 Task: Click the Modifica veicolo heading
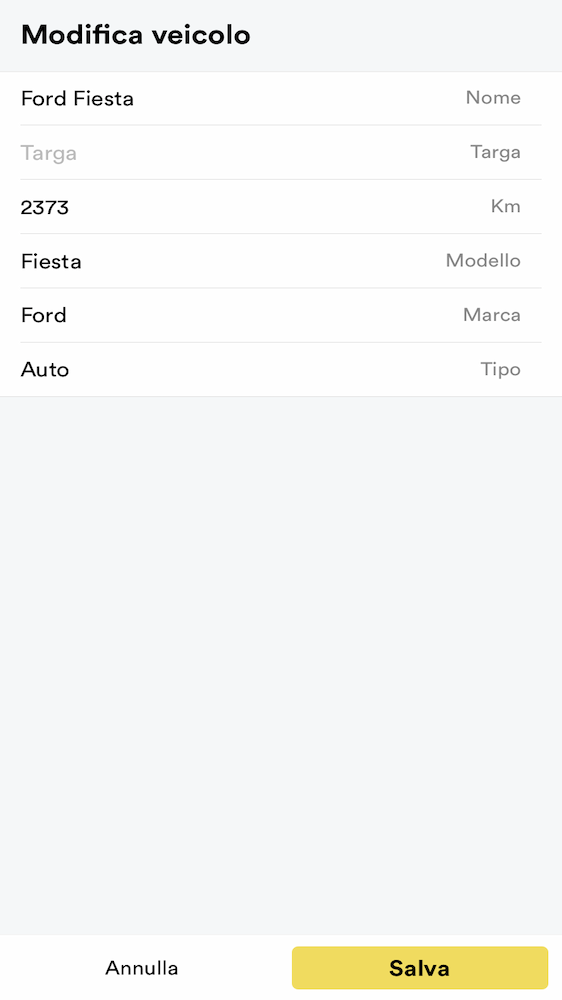click(x=136, y=34)
